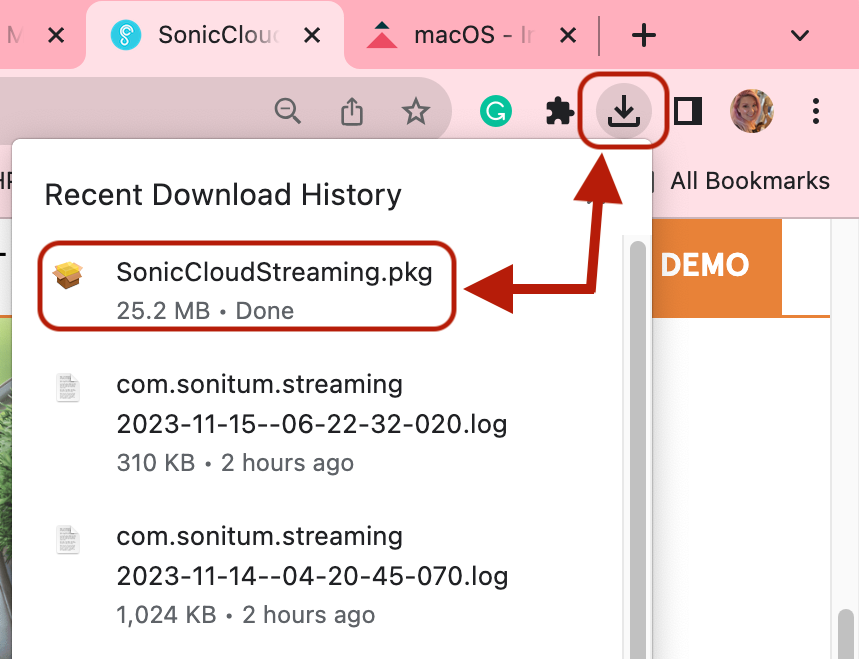Bookmark this page with the star icon
859x659 pixels.
416,111
